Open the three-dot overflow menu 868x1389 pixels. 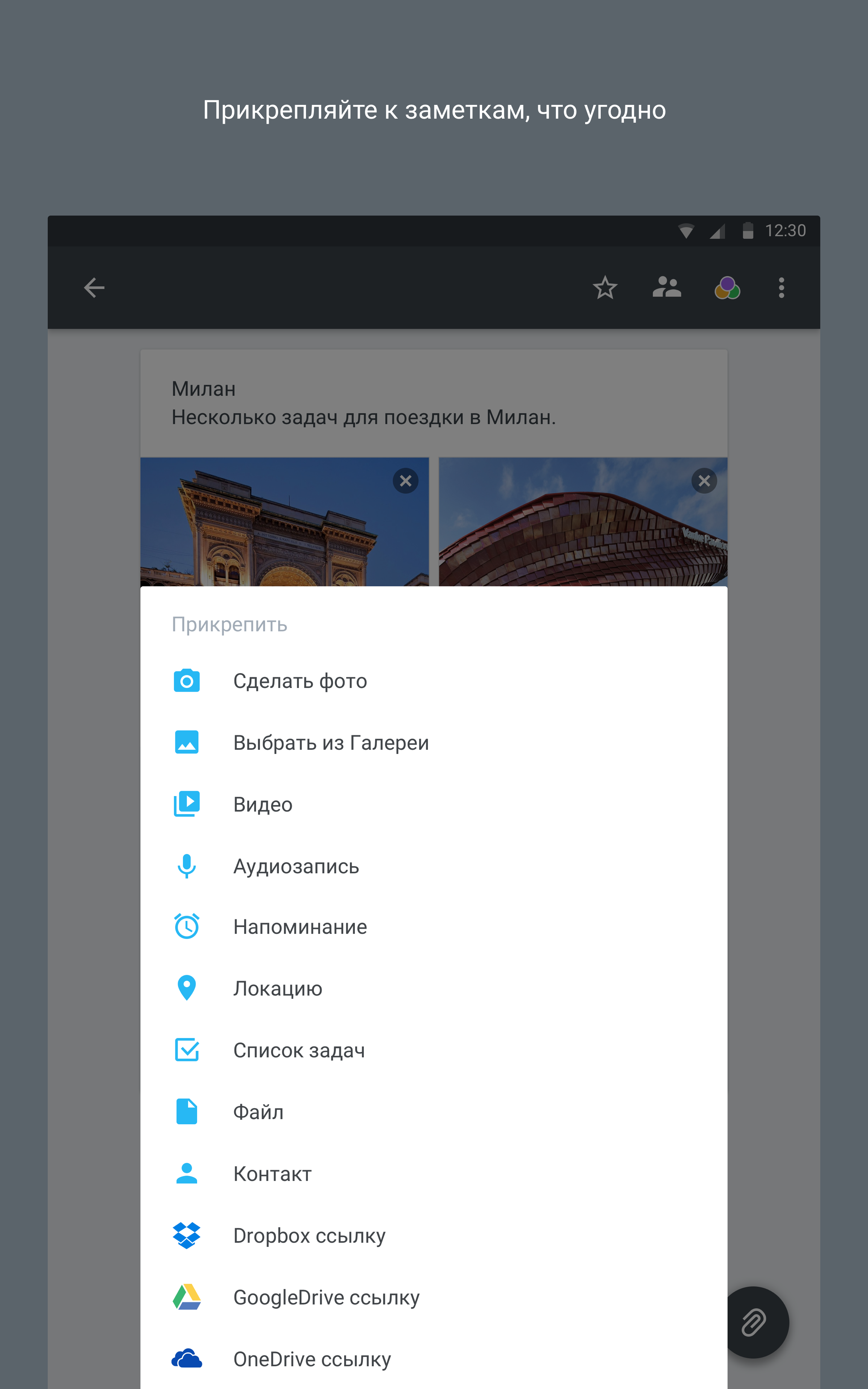coord(781,288)
